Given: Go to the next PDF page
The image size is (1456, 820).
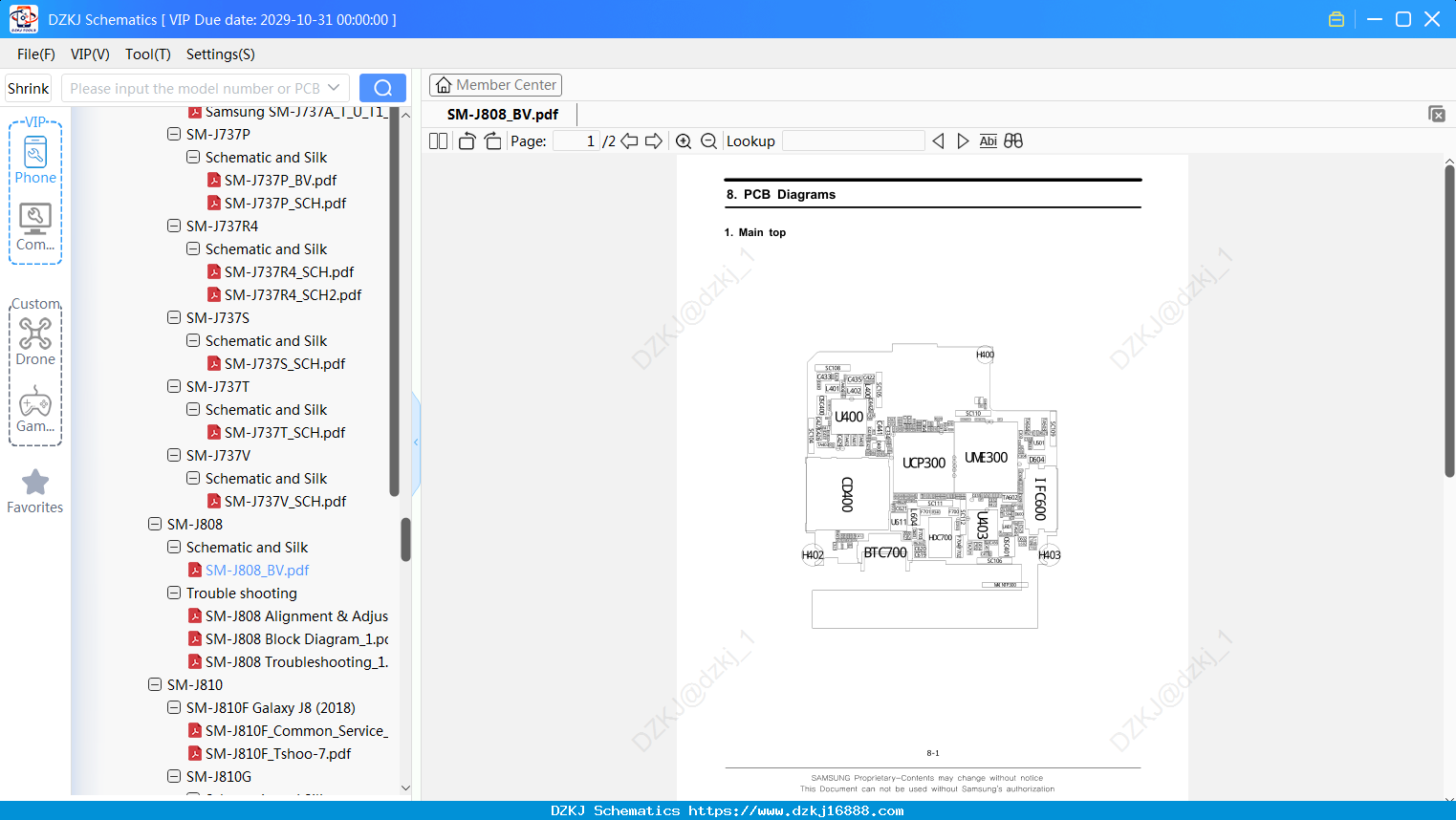Looking at the screenshot, I should 654,141.
